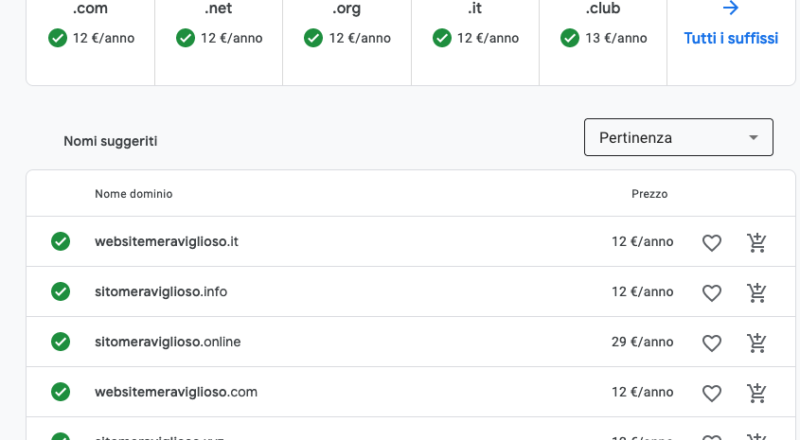Click the dropdown arrow in Pertinenza box
The width and height of the screenshot is (800, 440).
click(753, 137)
